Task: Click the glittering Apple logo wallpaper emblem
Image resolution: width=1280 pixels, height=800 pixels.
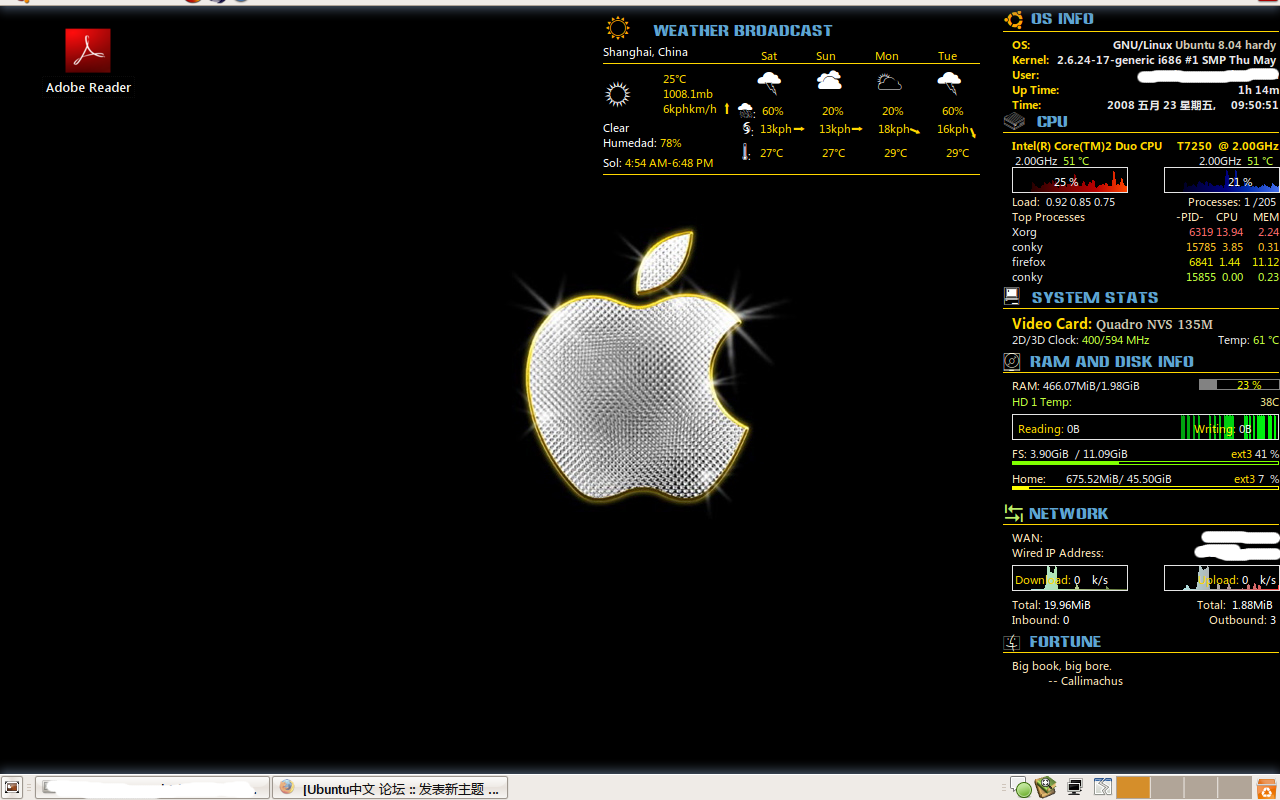Action: click(638, 366)
